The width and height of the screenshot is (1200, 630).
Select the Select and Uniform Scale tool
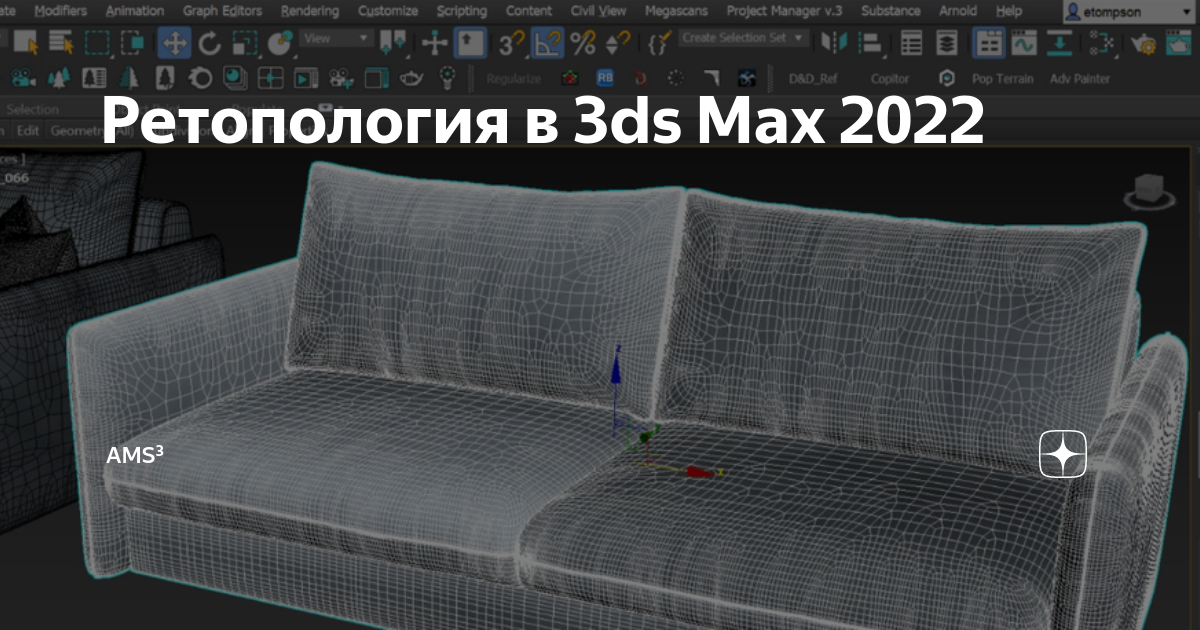click(x=243, y=42)
